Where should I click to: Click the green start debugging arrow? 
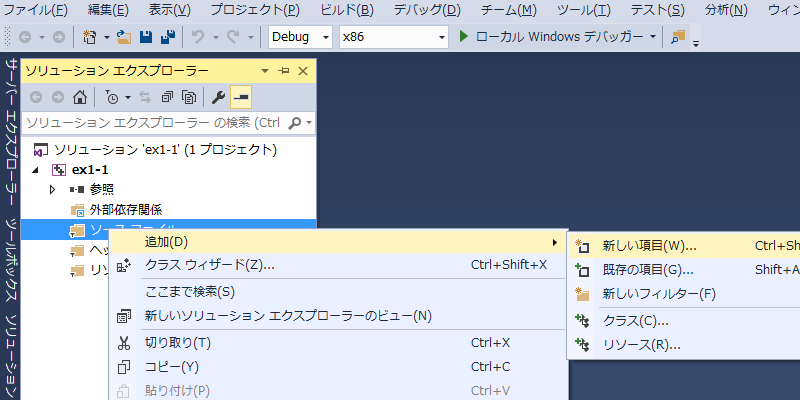(463, 37)
